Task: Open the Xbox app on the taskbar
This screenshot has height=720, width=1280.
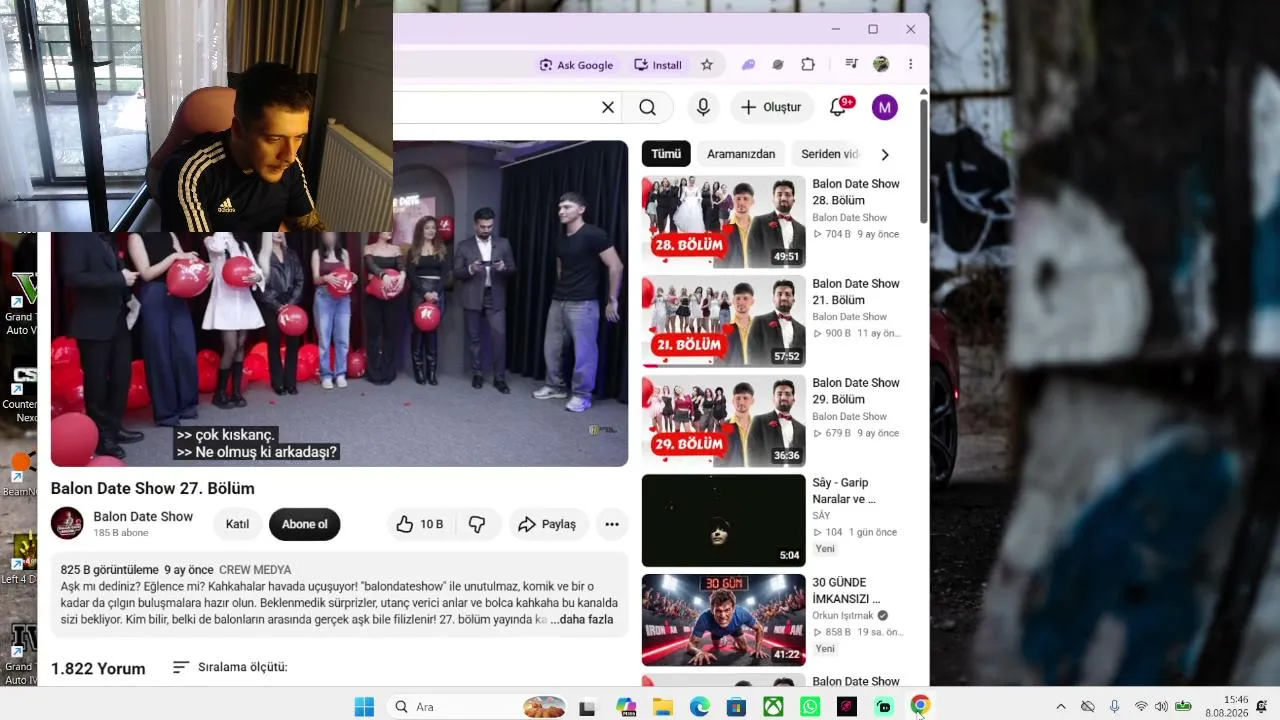Action: click(x=773, y=707)
